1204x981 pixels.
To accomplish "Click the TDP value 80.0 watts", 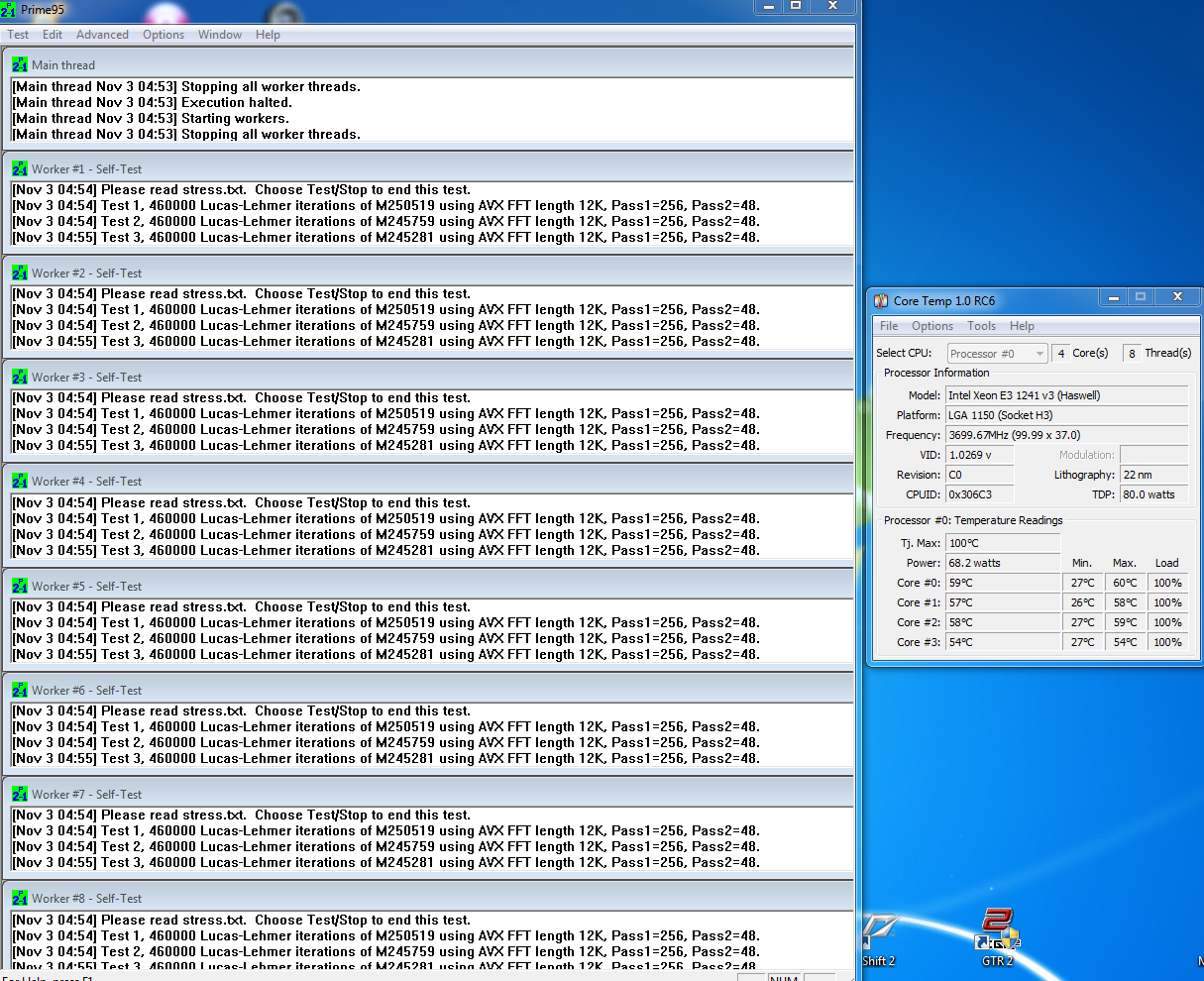I will [1153, 494].
